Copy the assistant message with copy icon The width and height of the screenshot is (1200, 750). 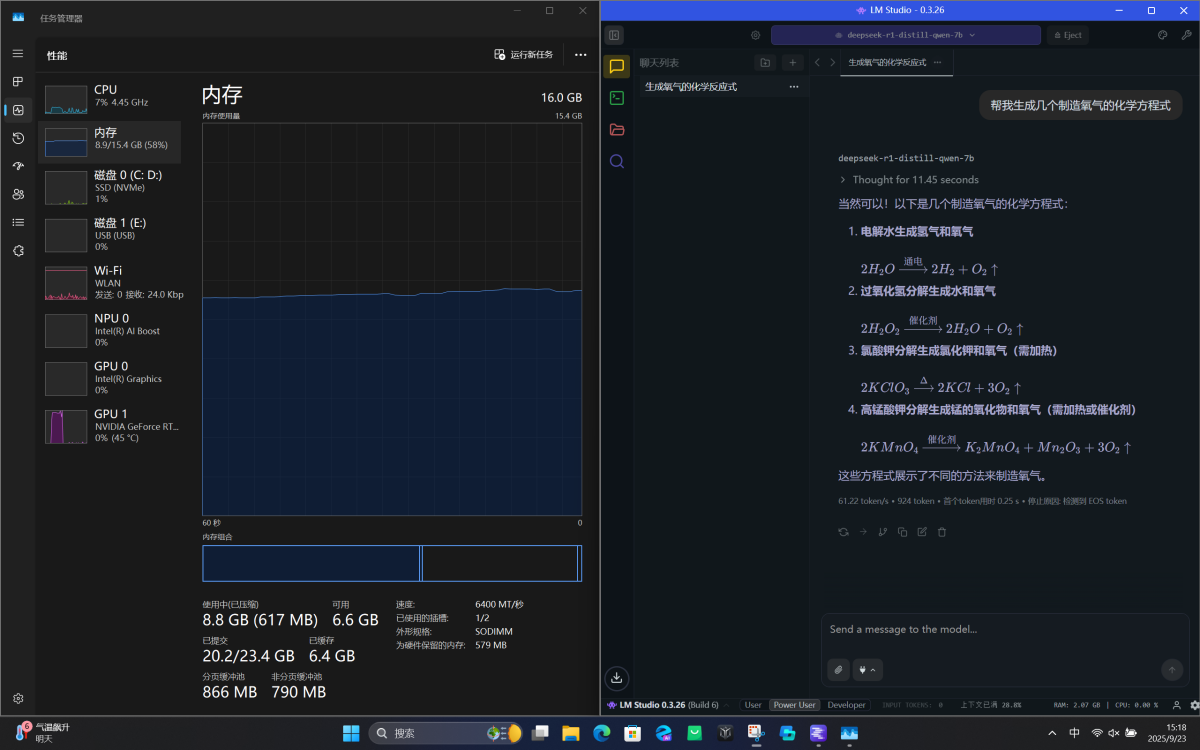(x=902, y=532)
